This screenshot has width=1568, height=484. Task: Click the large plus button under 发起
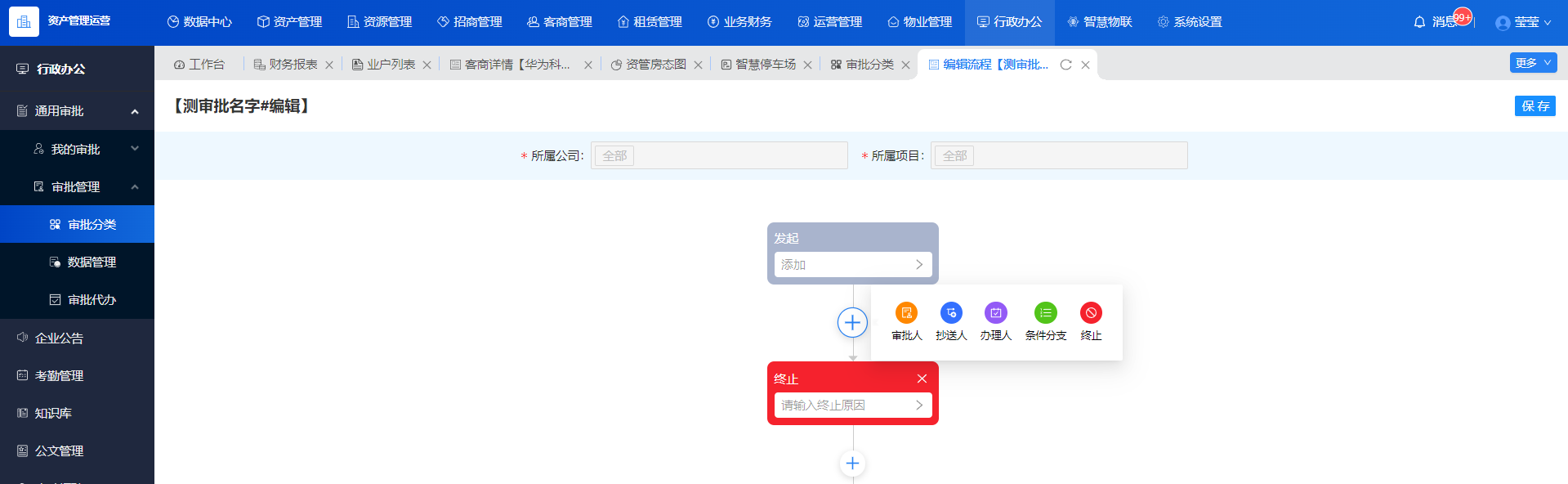pyautogui.click(x=852, y=322)
